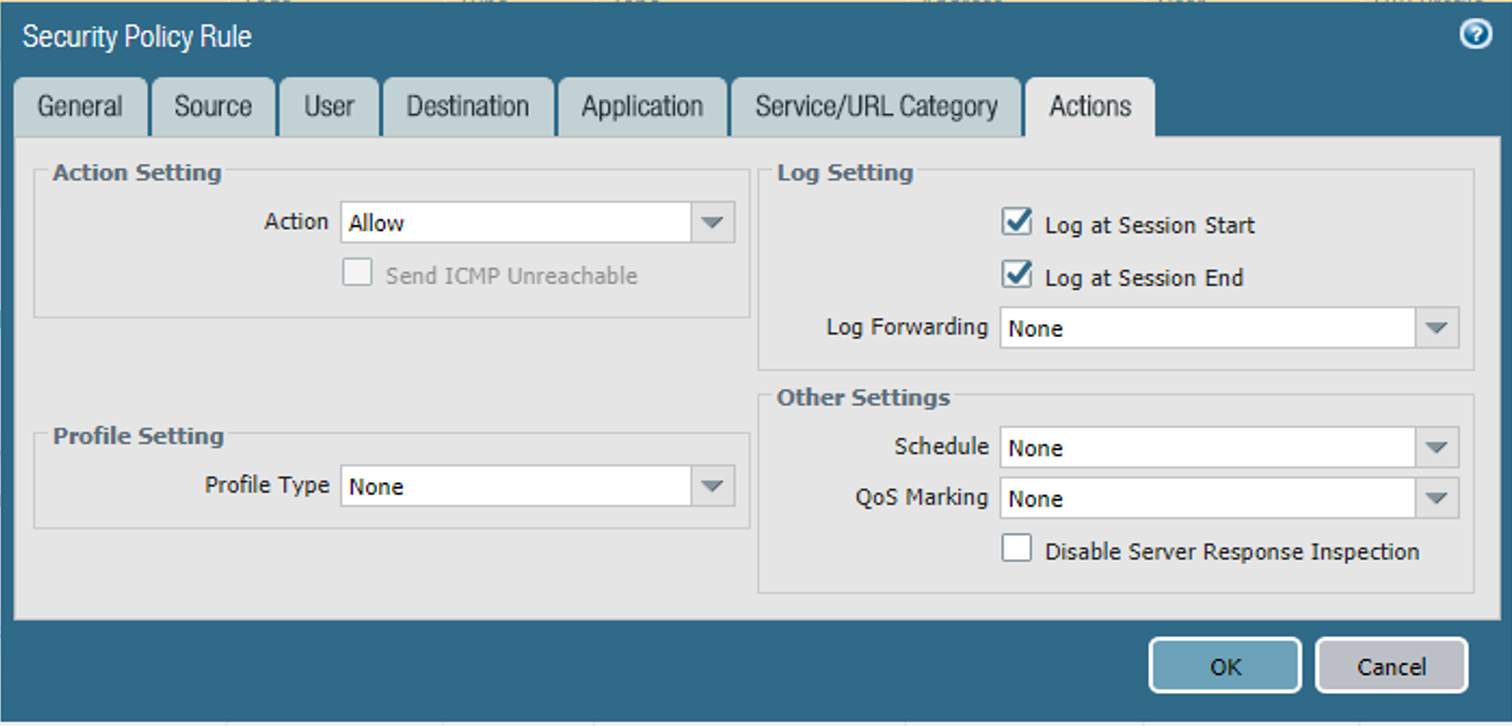Open the help icon in the title bar
Viewport: 1512px width, 726px height.
(x=1476, y=35)
